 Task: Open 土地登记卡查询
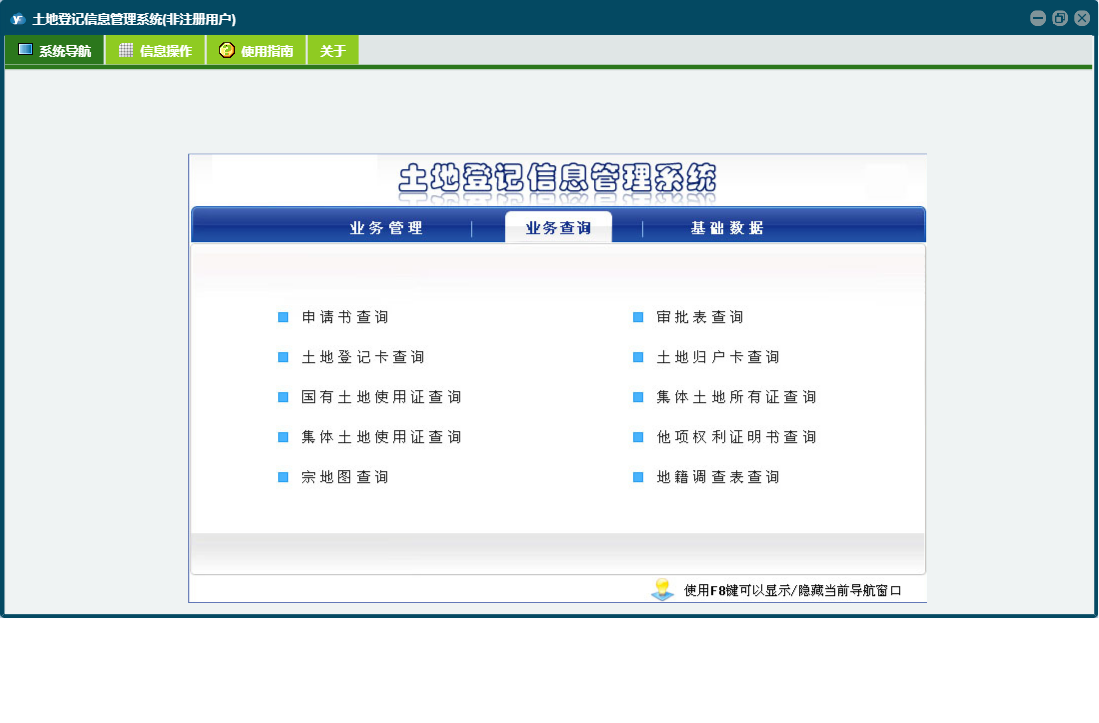point(363,357)
